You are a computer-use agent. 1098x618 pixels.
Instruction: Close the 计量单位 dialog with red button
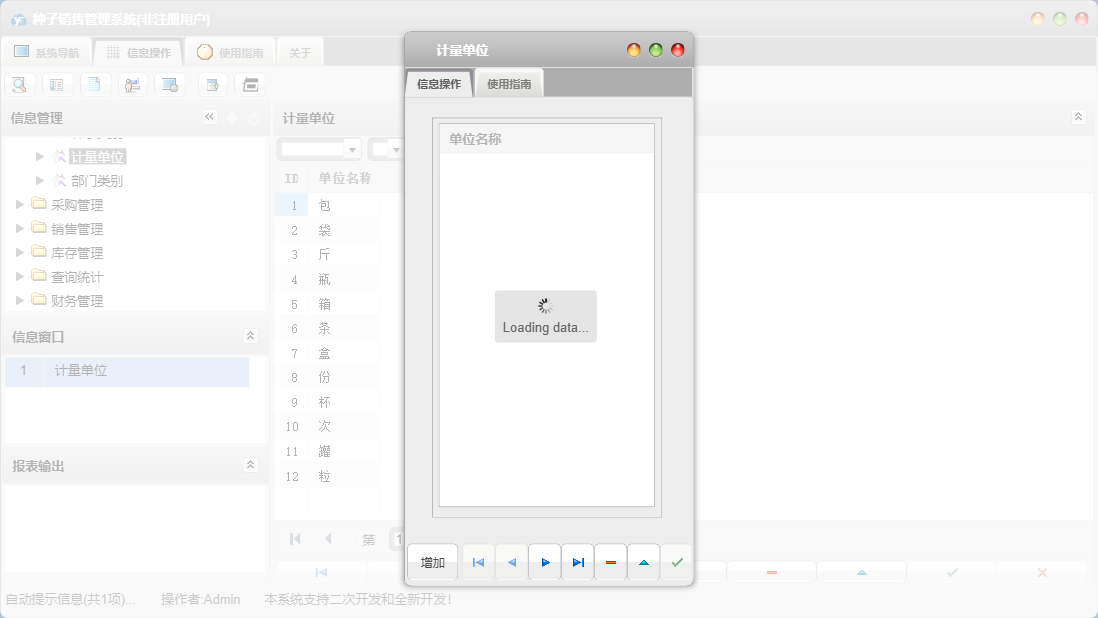click(678, 50)
